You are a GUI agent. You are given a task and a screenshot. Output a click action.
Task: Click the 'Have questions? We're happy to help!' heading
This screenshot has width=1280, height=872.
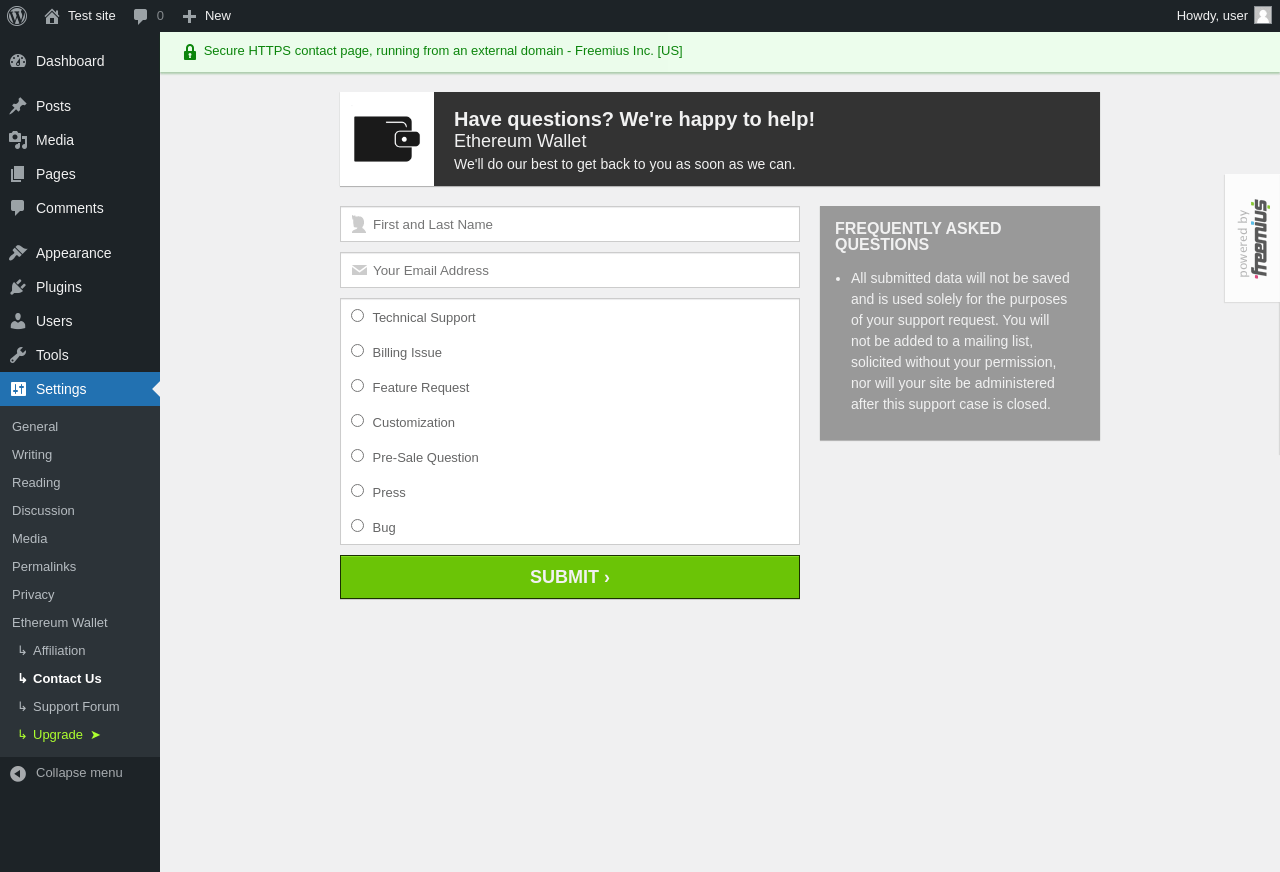(634, 119)
